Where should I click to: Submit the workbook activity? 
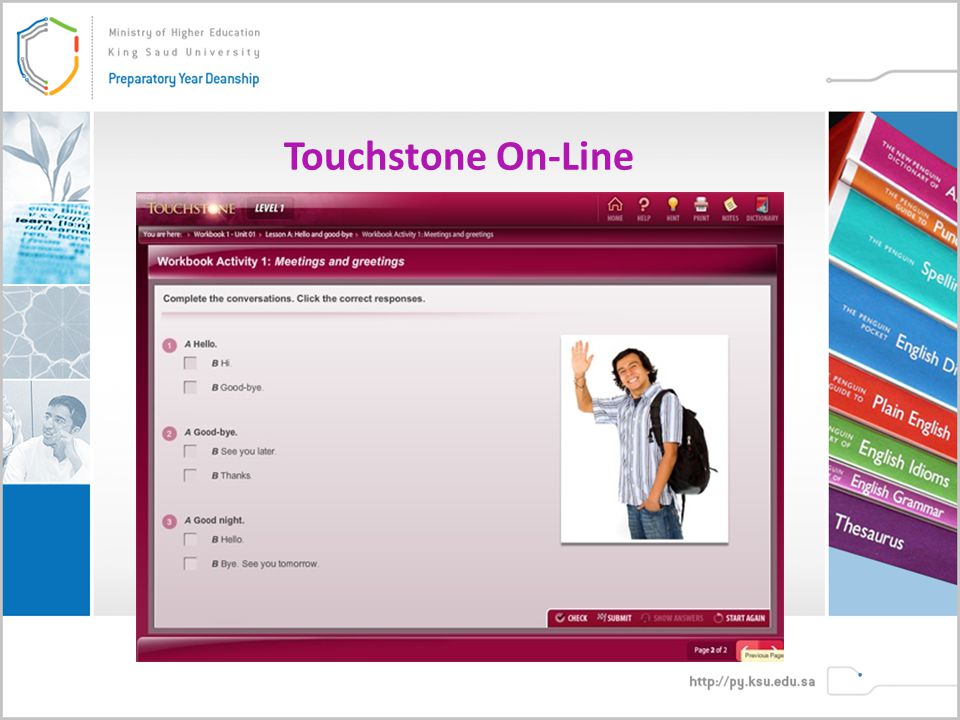pos(614,618)
